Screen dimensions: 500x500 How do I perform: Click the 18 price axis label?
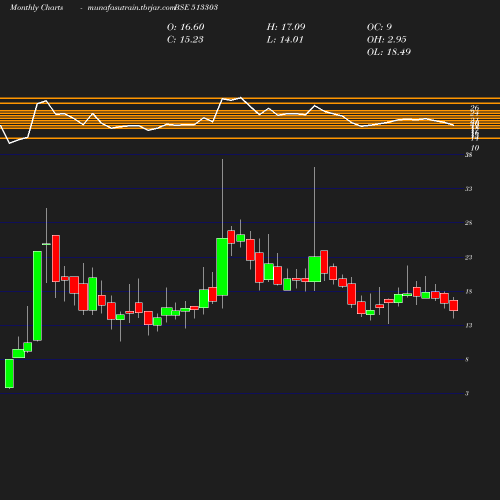[469, 292]
